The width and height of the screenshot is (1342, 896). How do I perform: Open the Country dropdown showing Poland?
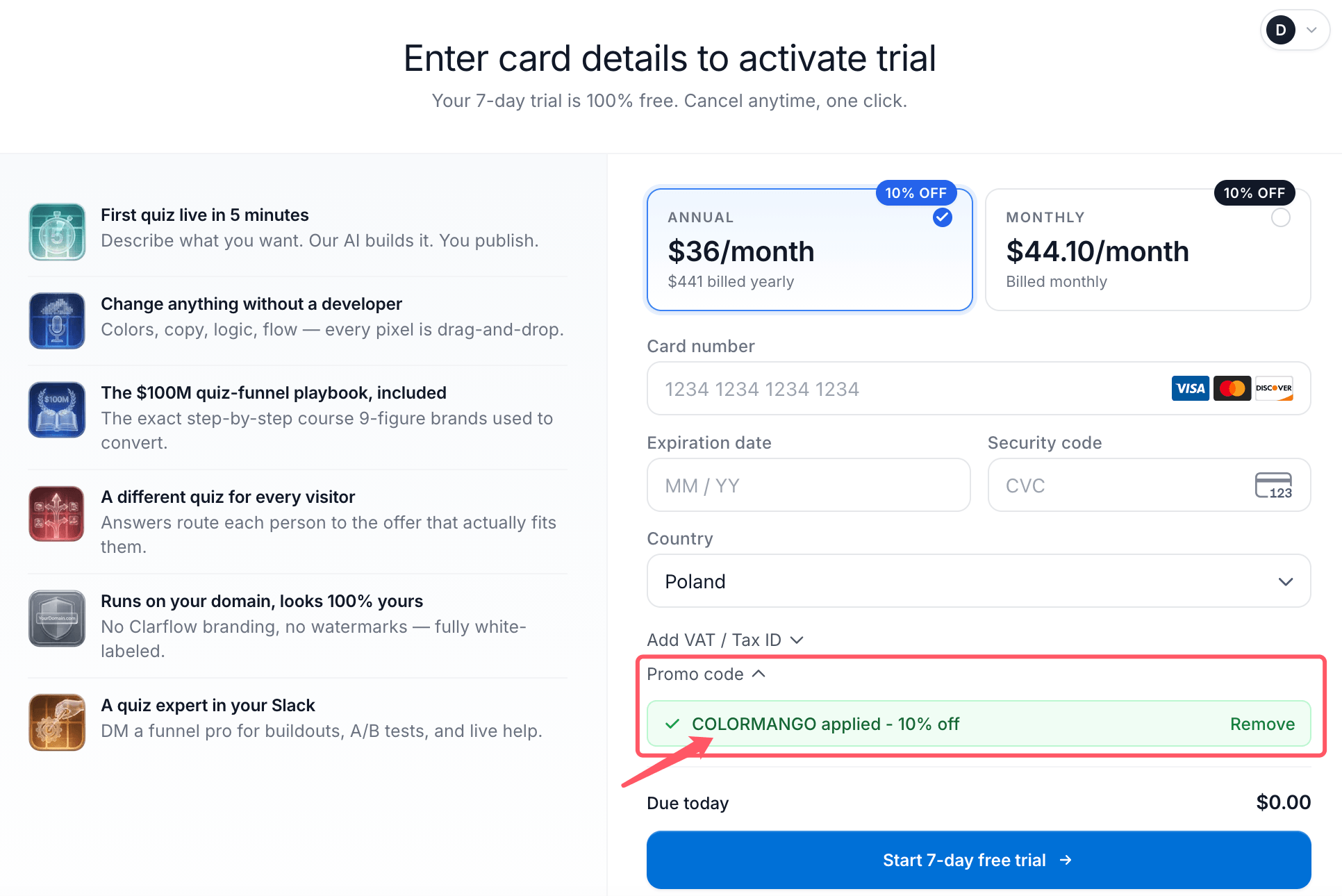tap(979, 581)
